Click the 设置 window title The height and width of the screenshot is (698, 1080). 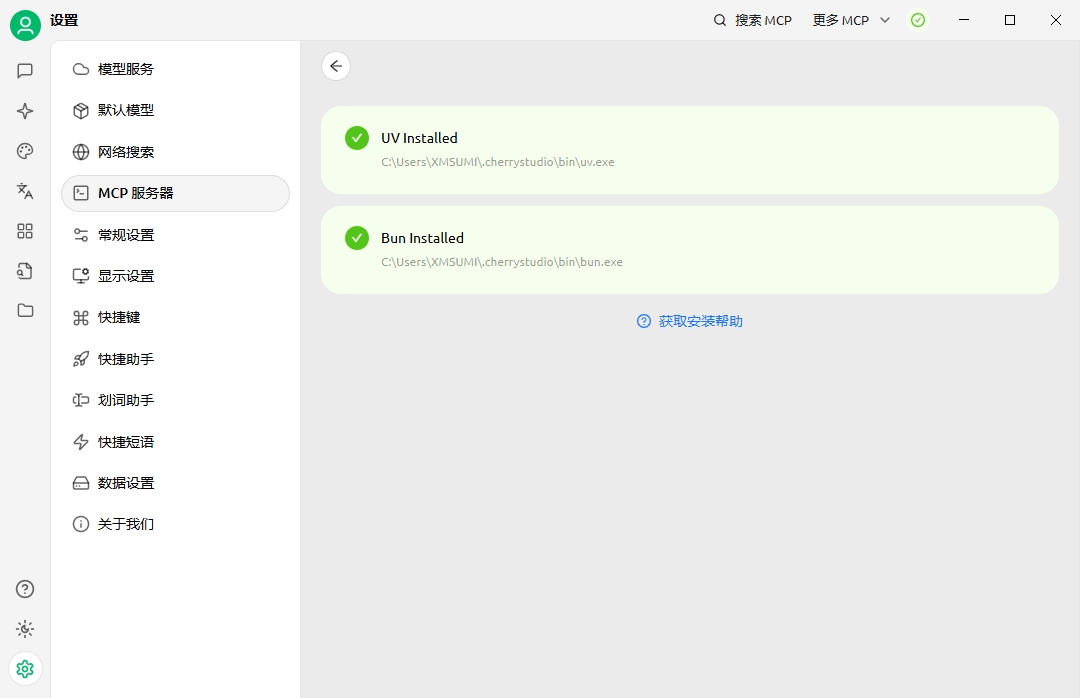(x=64, y=21)
